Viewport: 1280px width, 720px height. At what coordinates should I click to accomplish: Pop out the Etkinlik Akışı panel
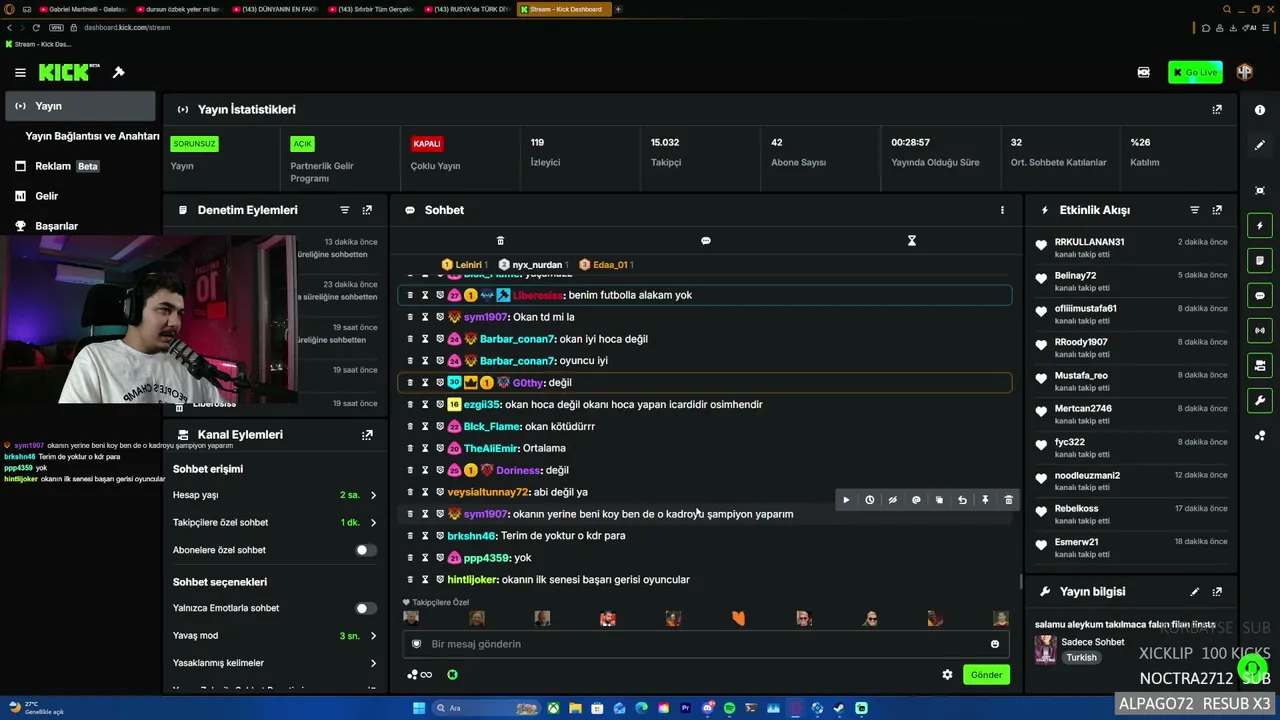coord(1217,210)
